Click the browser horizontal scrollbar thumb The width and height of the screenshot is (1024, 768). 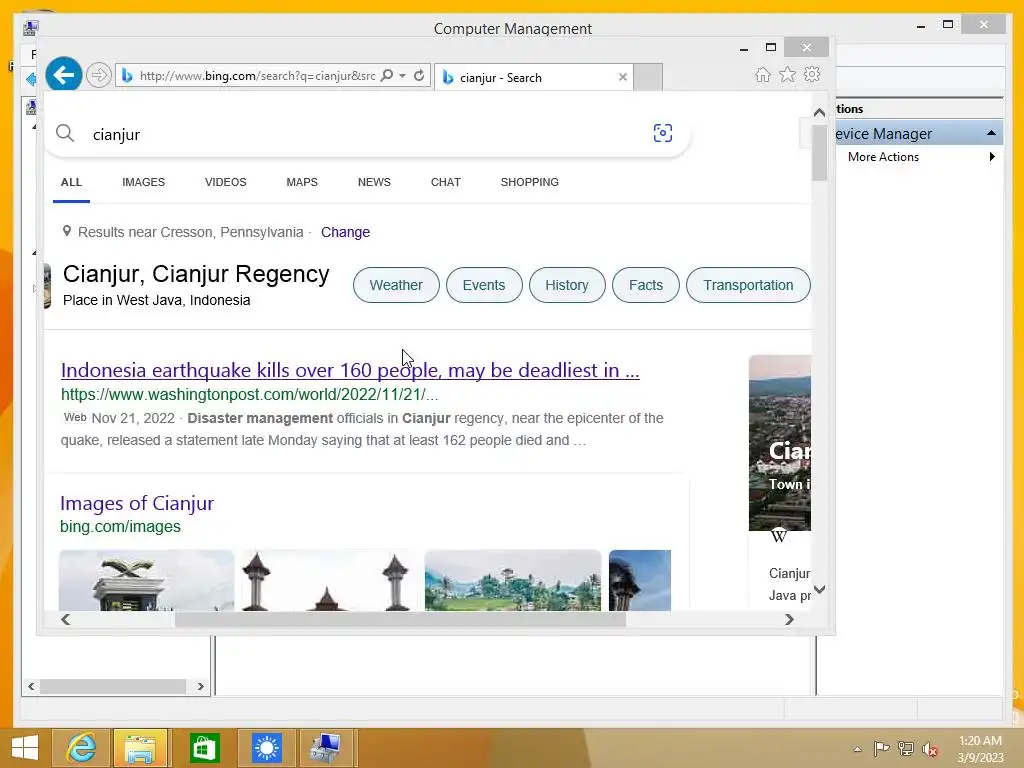pyautogui.click(x=400, y=619)
